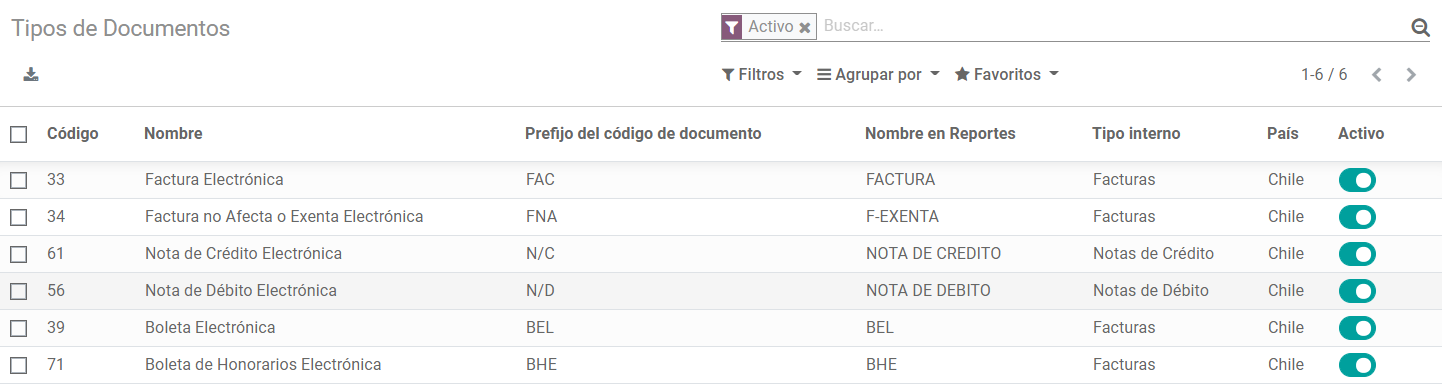Open the Agrupar por dropdown
The width and height of the screenshot is (1442, 384).
click(x=878, y=75)
